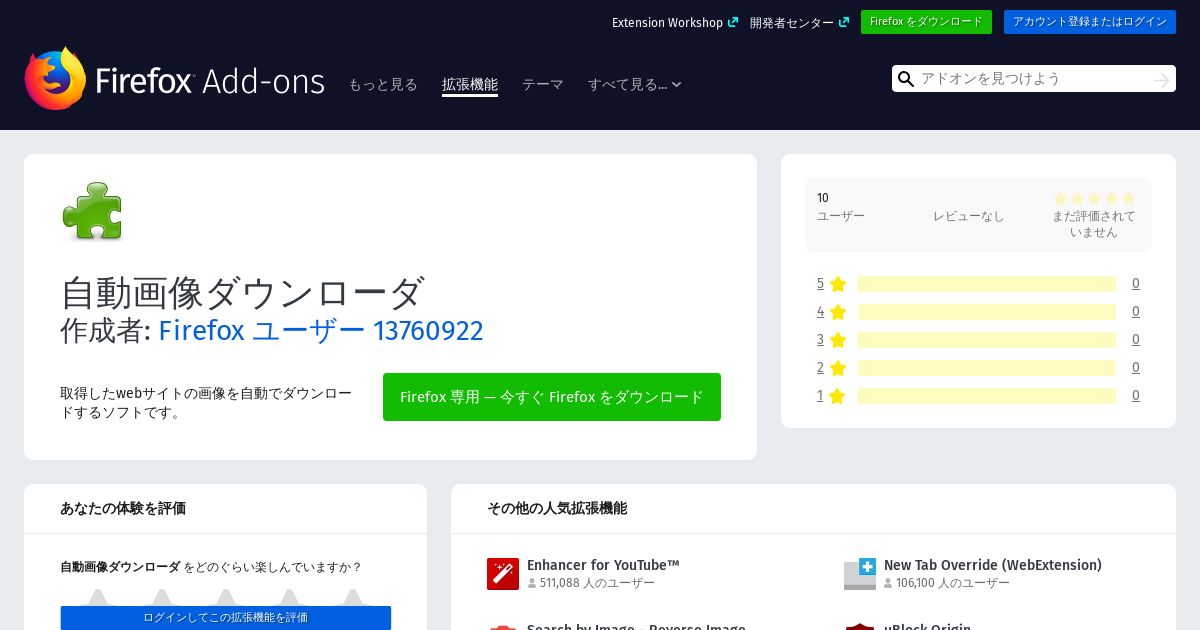This screenshot has width=1200, height=630.
Task: Click ログインしてこの拡張機能を評価 button
Action: pos(226,618)
